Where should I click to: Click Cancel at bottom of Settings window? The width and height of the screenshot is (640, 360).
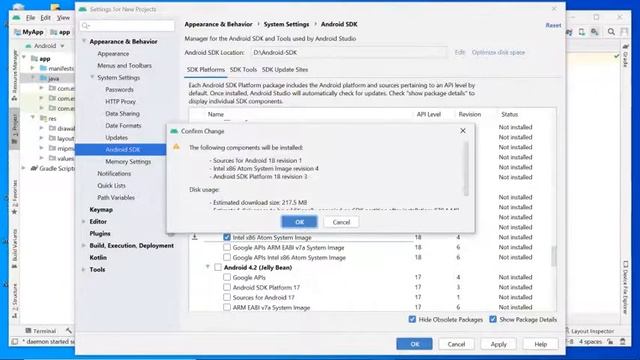[x=456, y=344]
